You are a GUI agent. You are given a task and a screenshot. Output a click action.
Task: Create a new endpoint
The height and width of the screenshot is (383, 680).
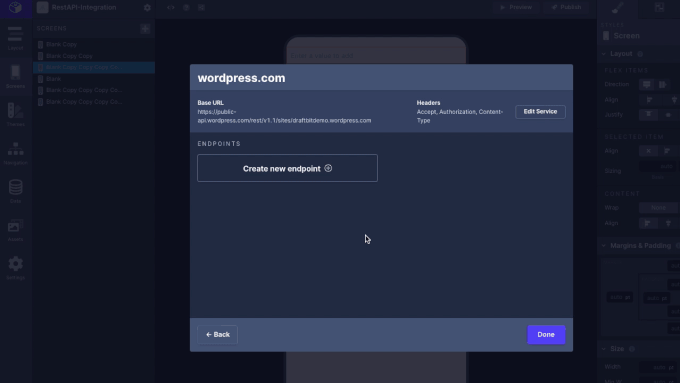click(287, 168)
